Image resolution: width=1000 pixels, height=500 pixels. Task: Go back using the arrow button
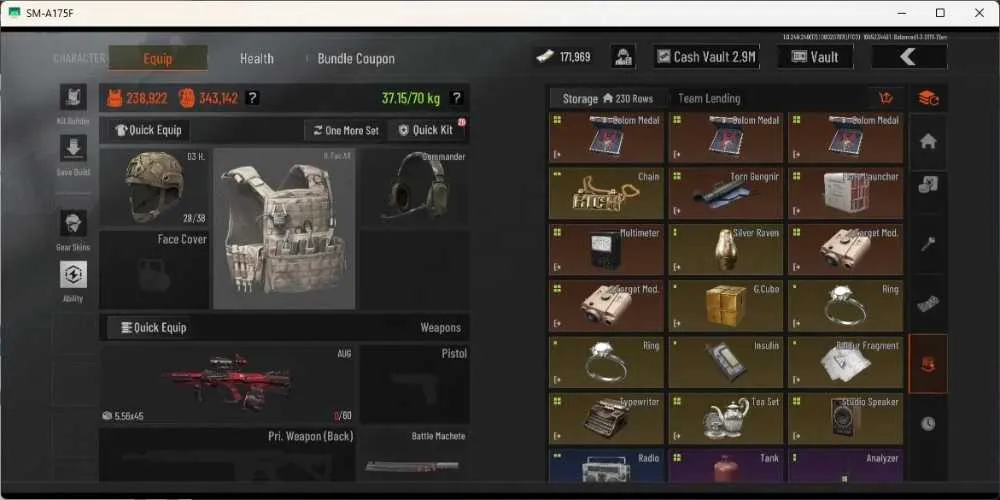point(909,57)
